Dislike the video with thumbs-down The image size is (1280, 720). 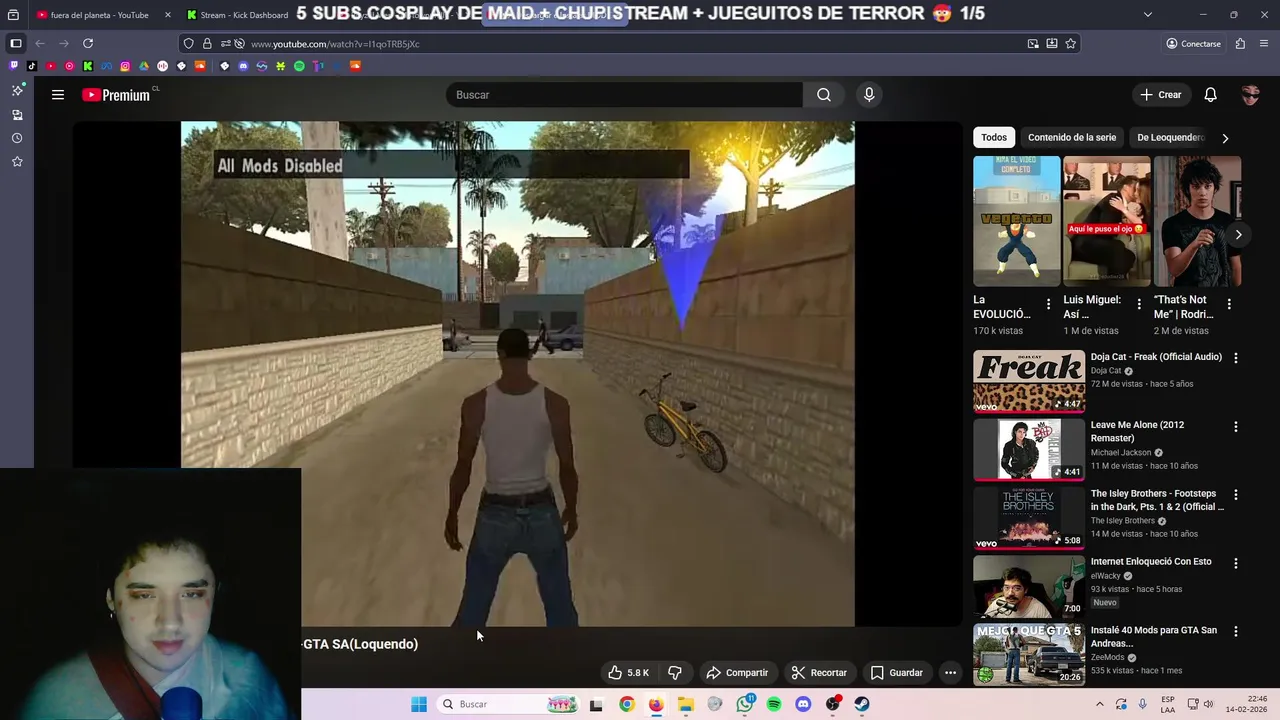pyautogui.click(x=675, y=673)
